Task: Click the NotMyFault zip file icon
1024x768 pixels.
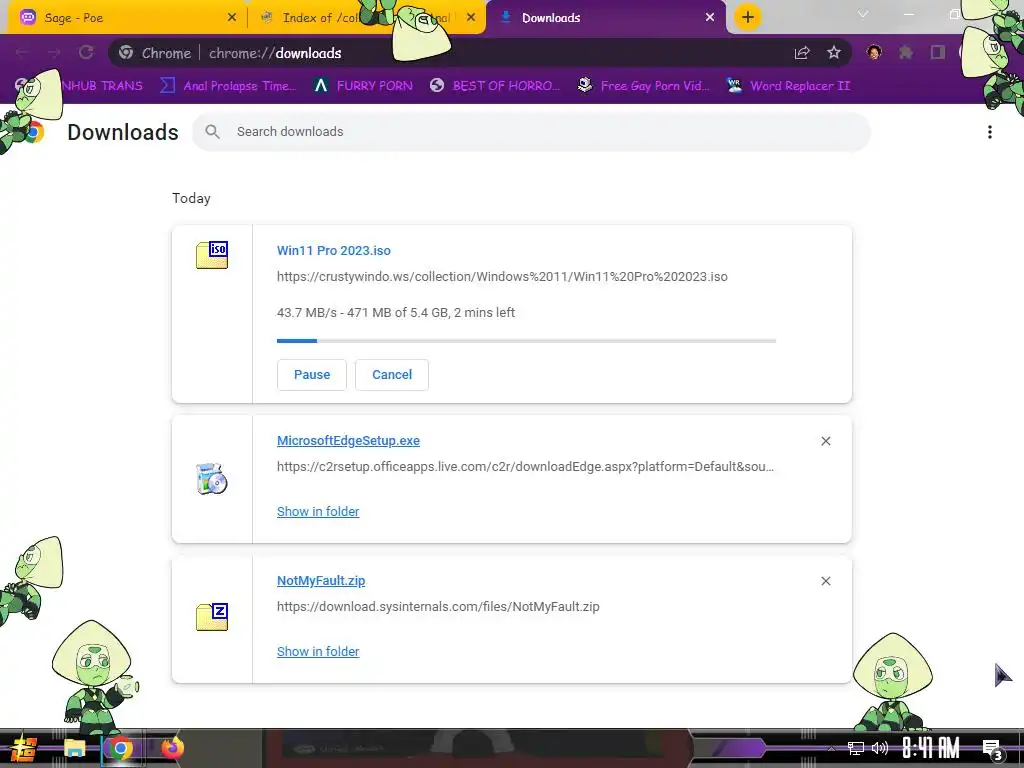Action: point(212,617)
